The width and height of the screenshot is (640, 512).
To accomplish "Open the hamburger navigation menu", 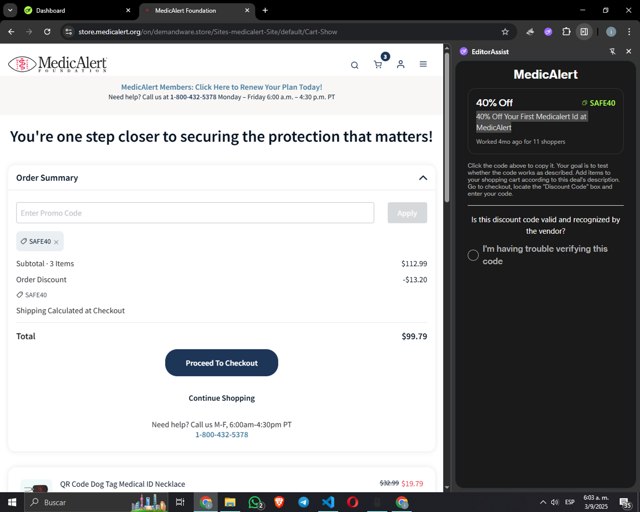I will [423, 64].
